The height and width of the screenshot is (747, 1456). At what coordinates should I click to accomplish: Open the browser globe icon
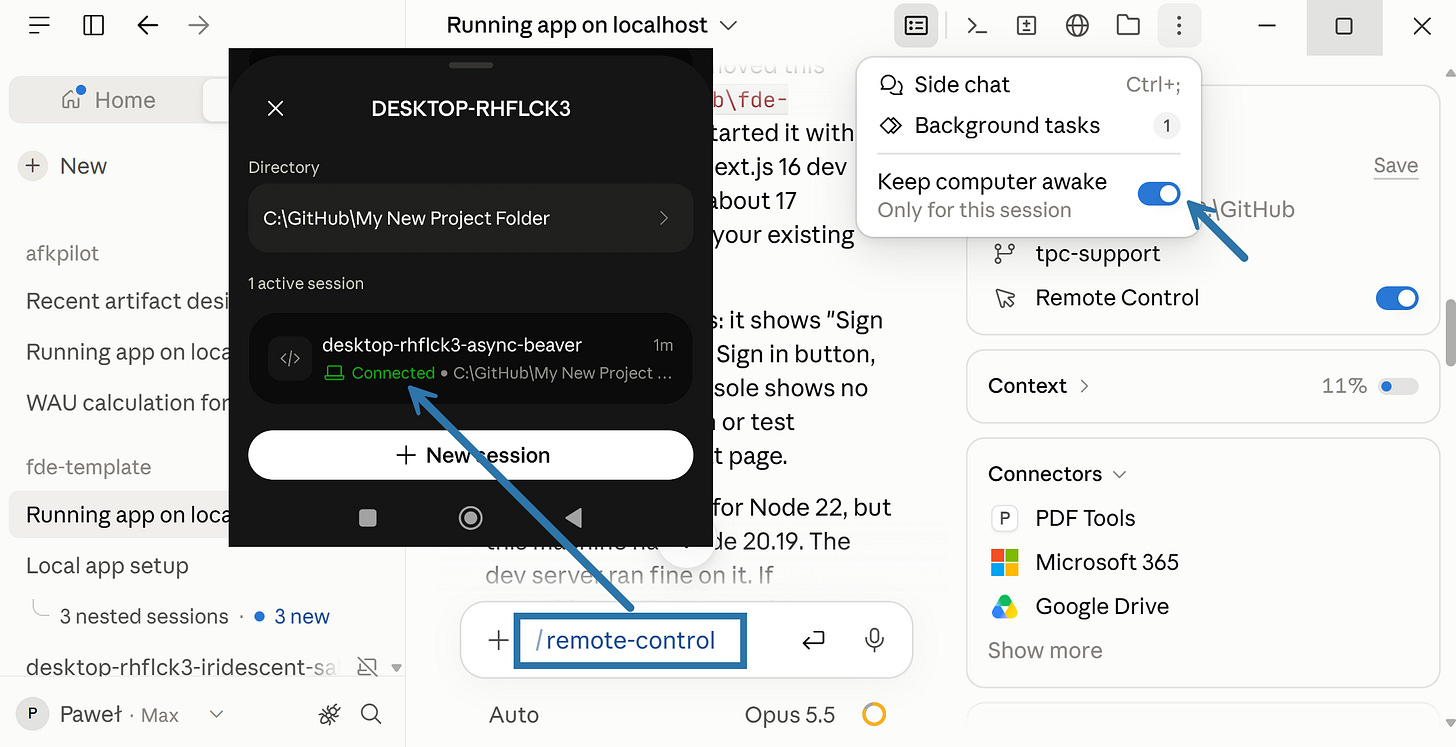coord(1077,26)
